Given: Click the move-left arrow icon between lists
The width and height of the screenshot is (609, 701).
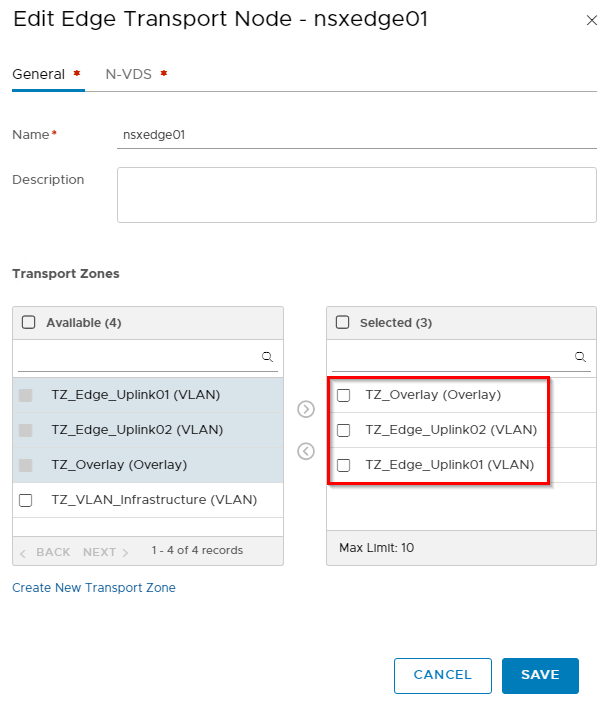Looking at the screenshot, I should click(x=306, y=451).
